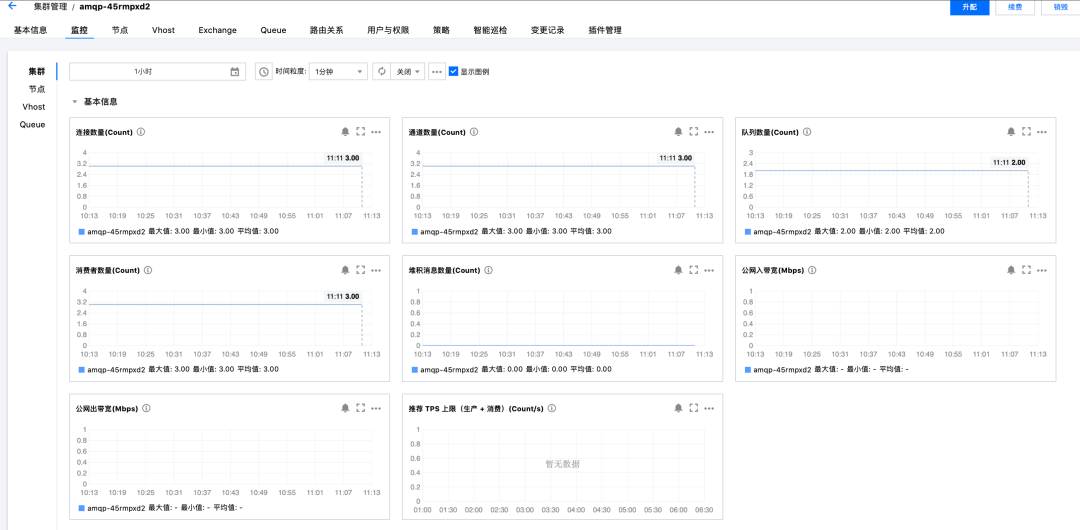Open the auto-refresh 关闭 dropdown
This screenshot has height=530, width=1080.
pyautogui.click(x=408, y=72)
